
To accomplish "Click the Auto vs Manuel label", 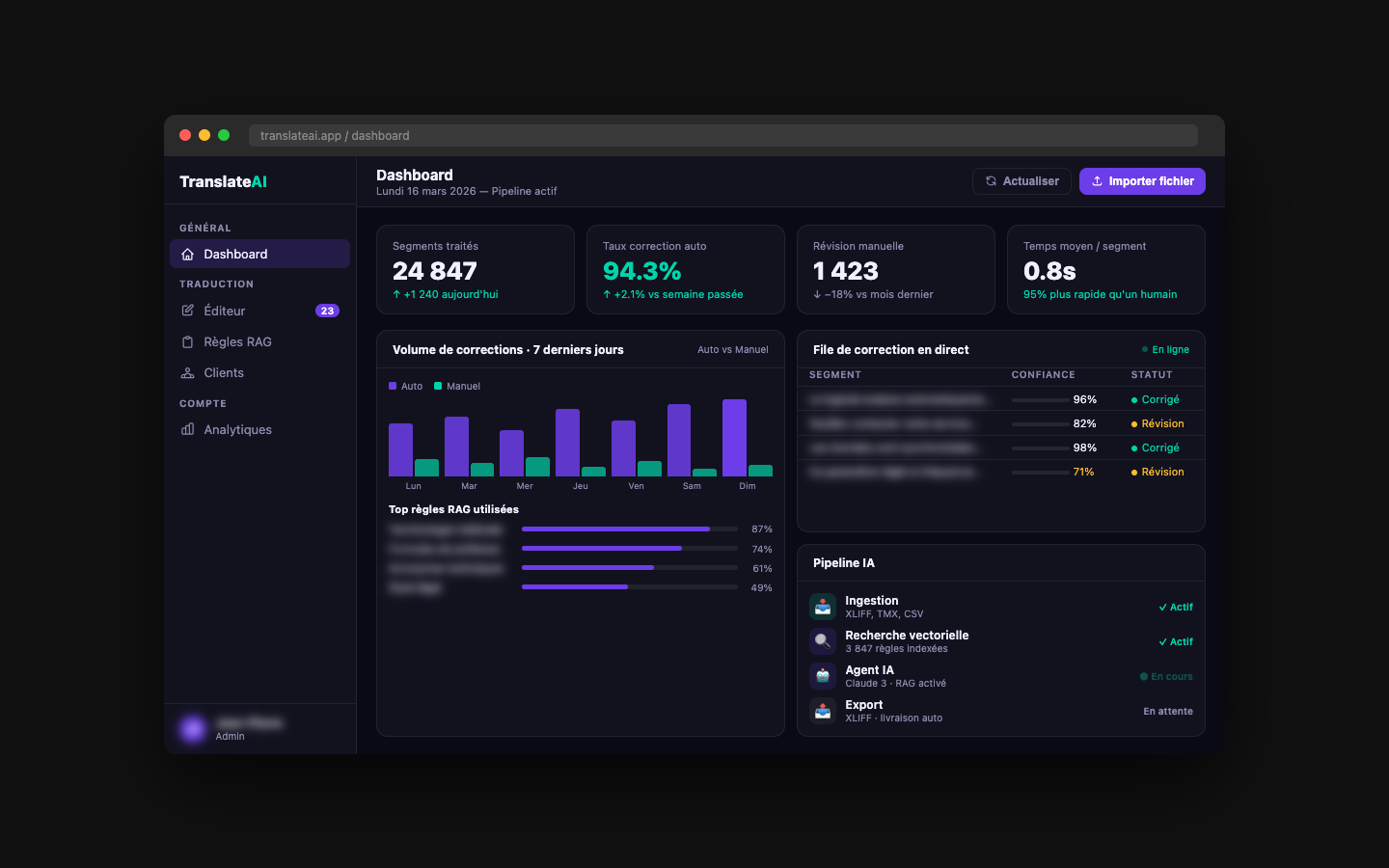I will 733,350.
